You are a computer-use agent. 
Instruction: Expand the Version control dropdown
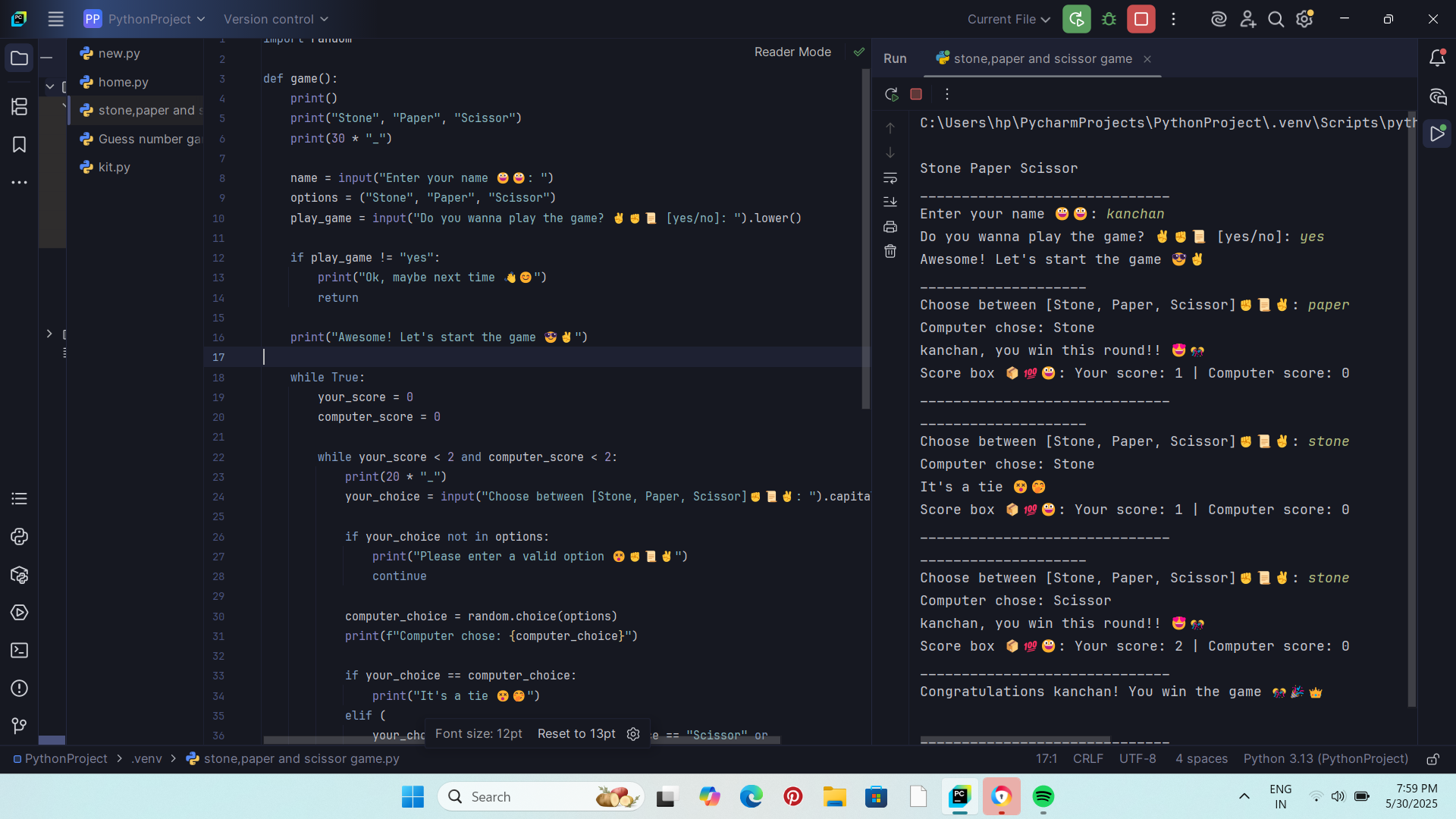276,19
